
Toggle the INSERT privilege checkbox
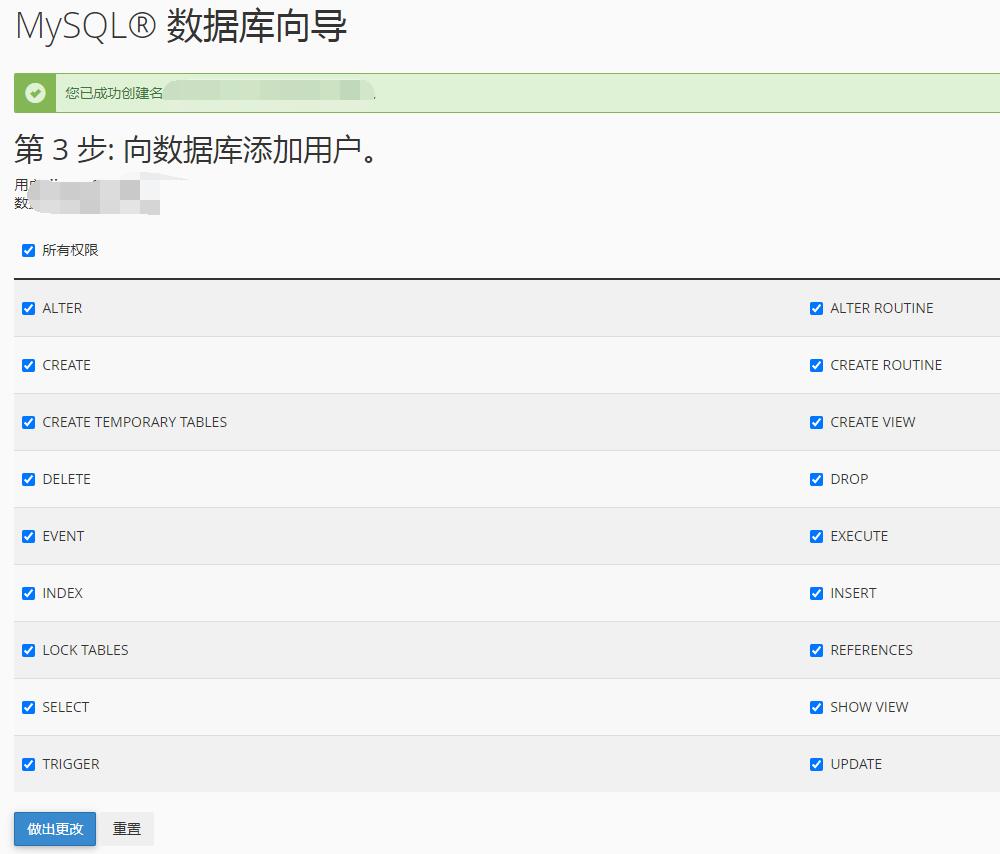coord(816,593)
